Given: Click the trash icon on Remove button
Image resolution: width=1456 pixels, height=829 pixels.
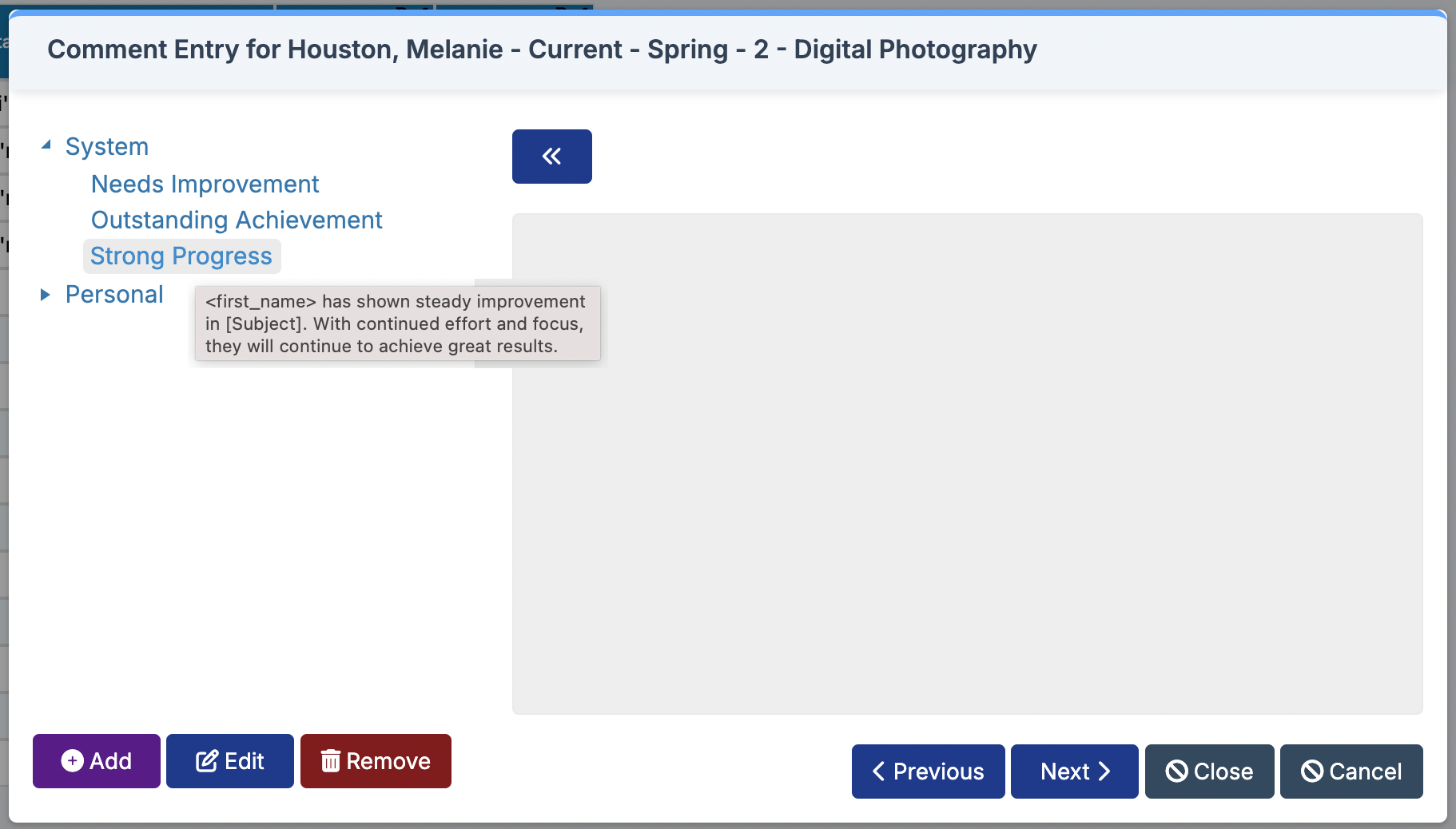Looking at the screenshot, I should point(331,761).
